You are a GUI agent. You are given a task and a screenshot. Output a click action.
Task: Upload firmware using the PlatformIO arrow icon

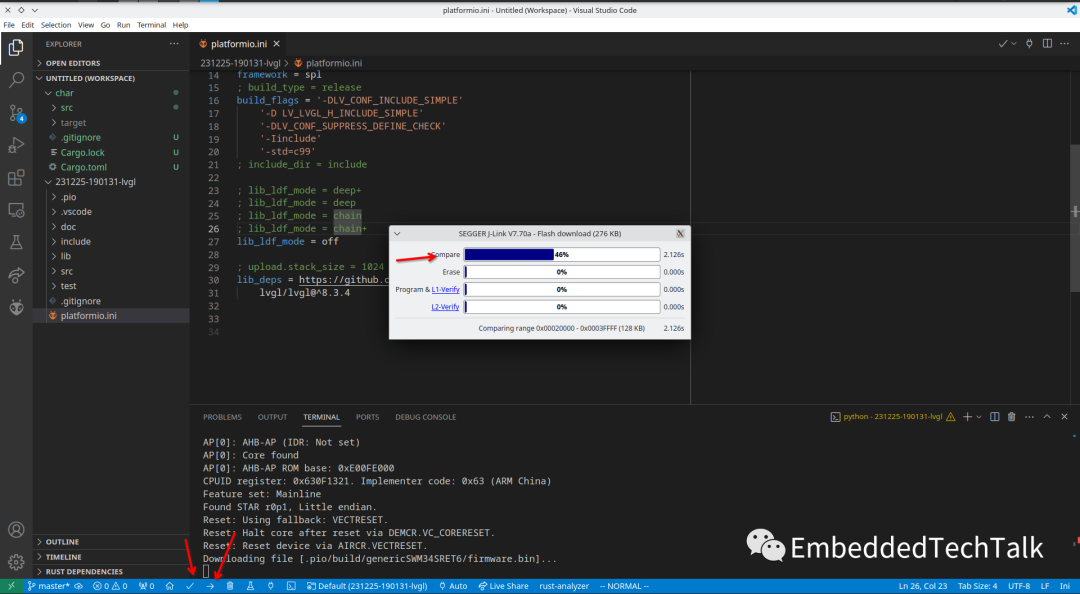pos(209,586)
